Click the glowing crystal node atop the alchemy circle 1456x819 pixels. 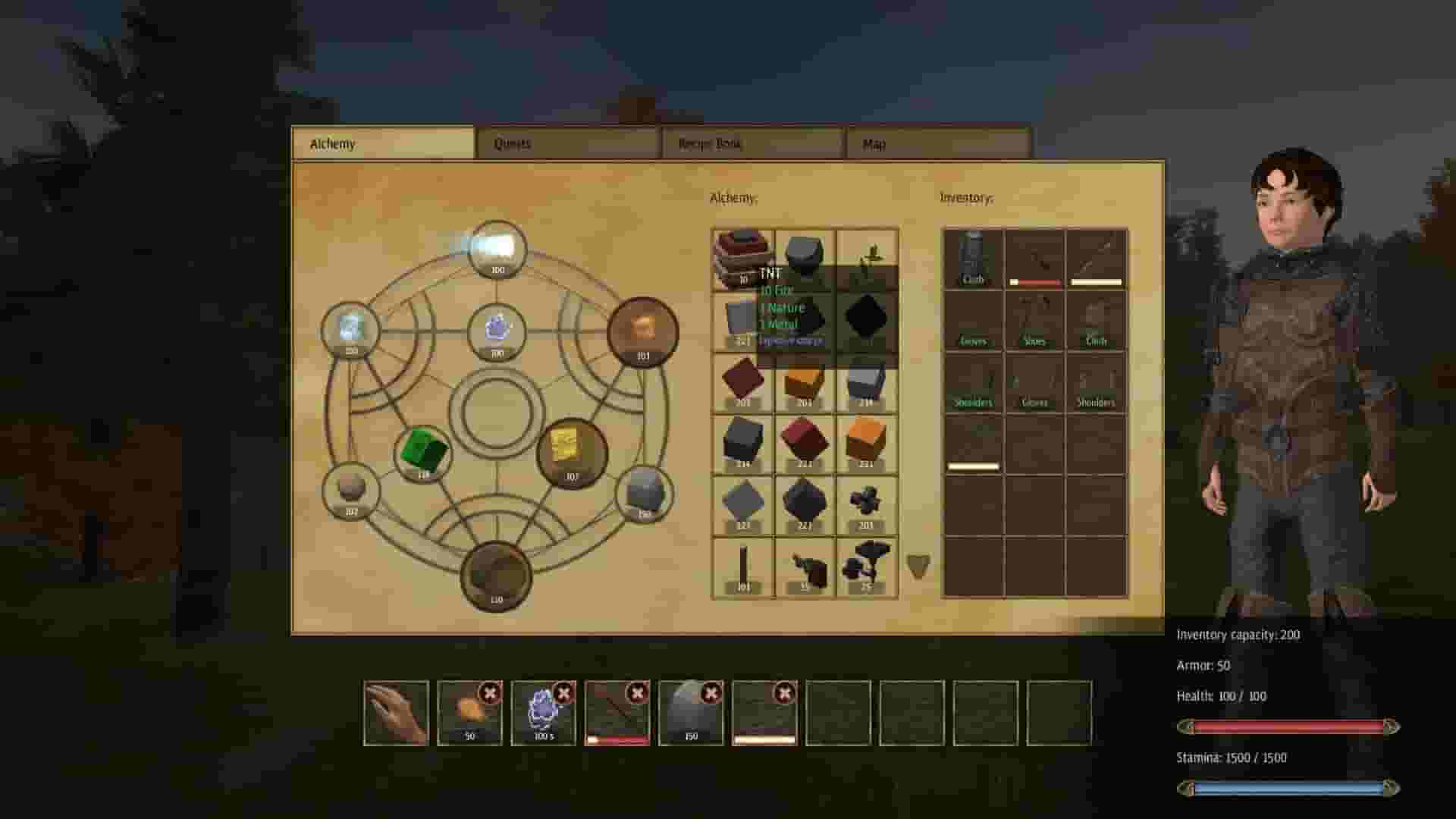point(497,250)
